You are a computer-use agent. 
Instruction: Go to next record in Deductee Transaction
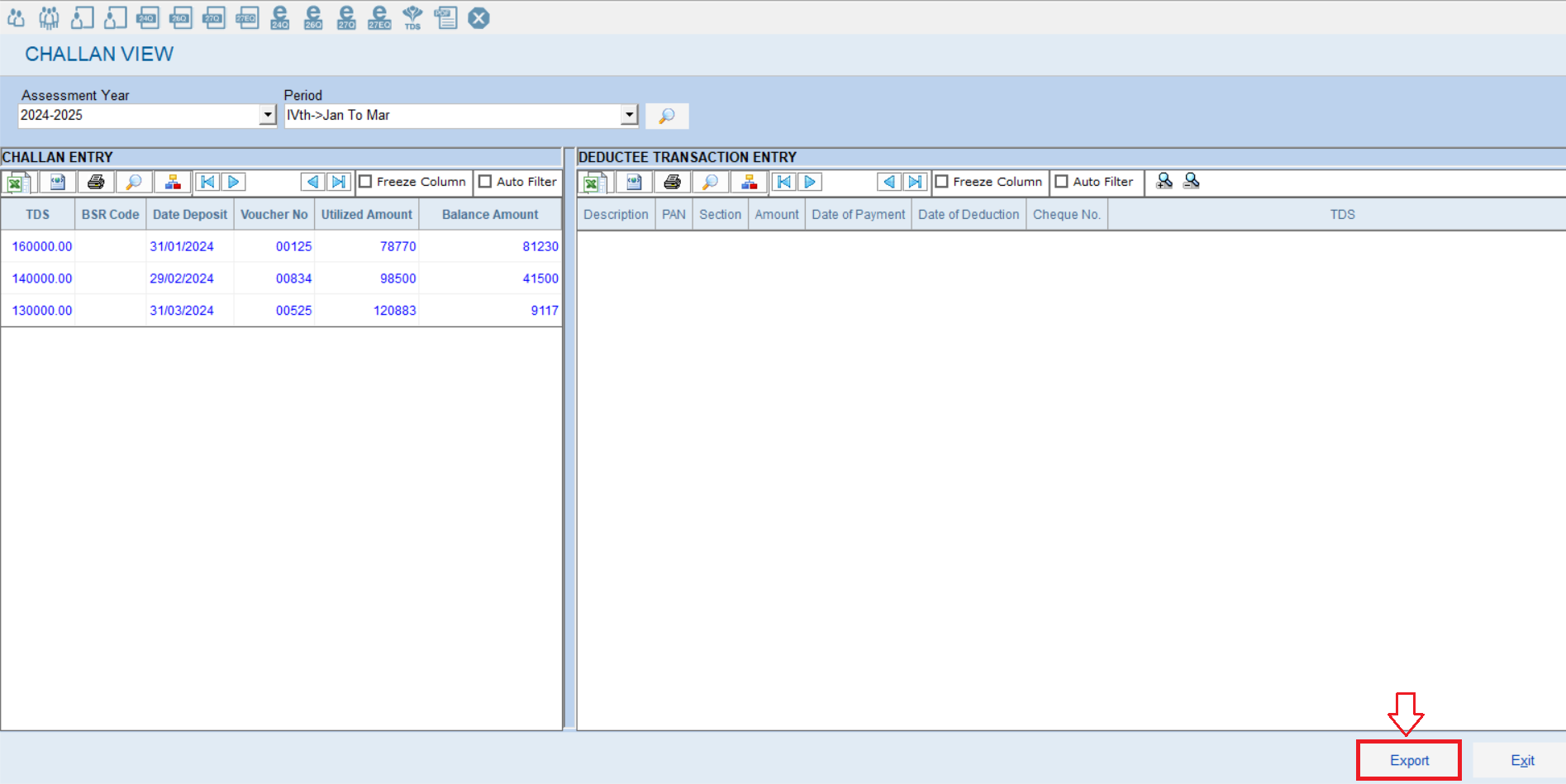pyautogui.click(x=810, y=182)
